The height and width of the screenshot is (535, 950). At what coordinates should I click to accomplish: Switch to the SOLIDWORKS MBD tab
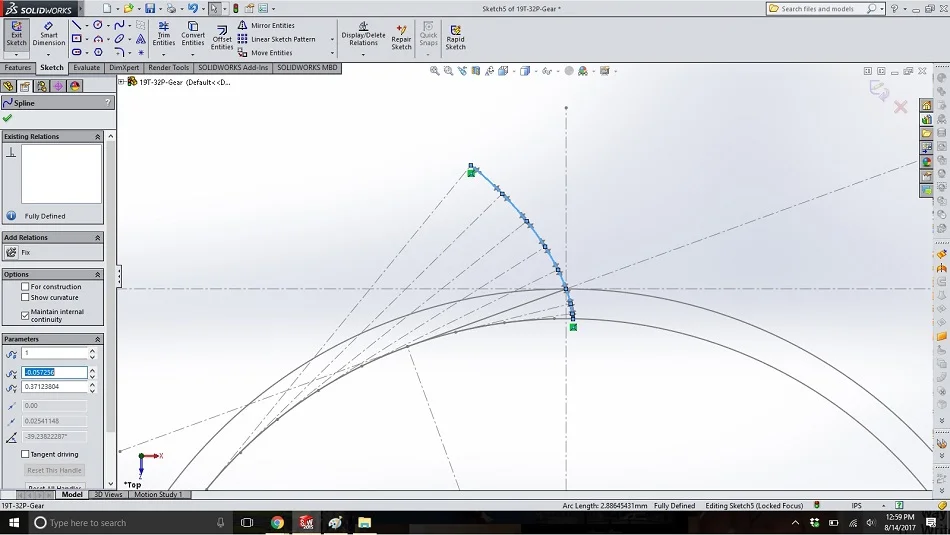click(307, 68)
